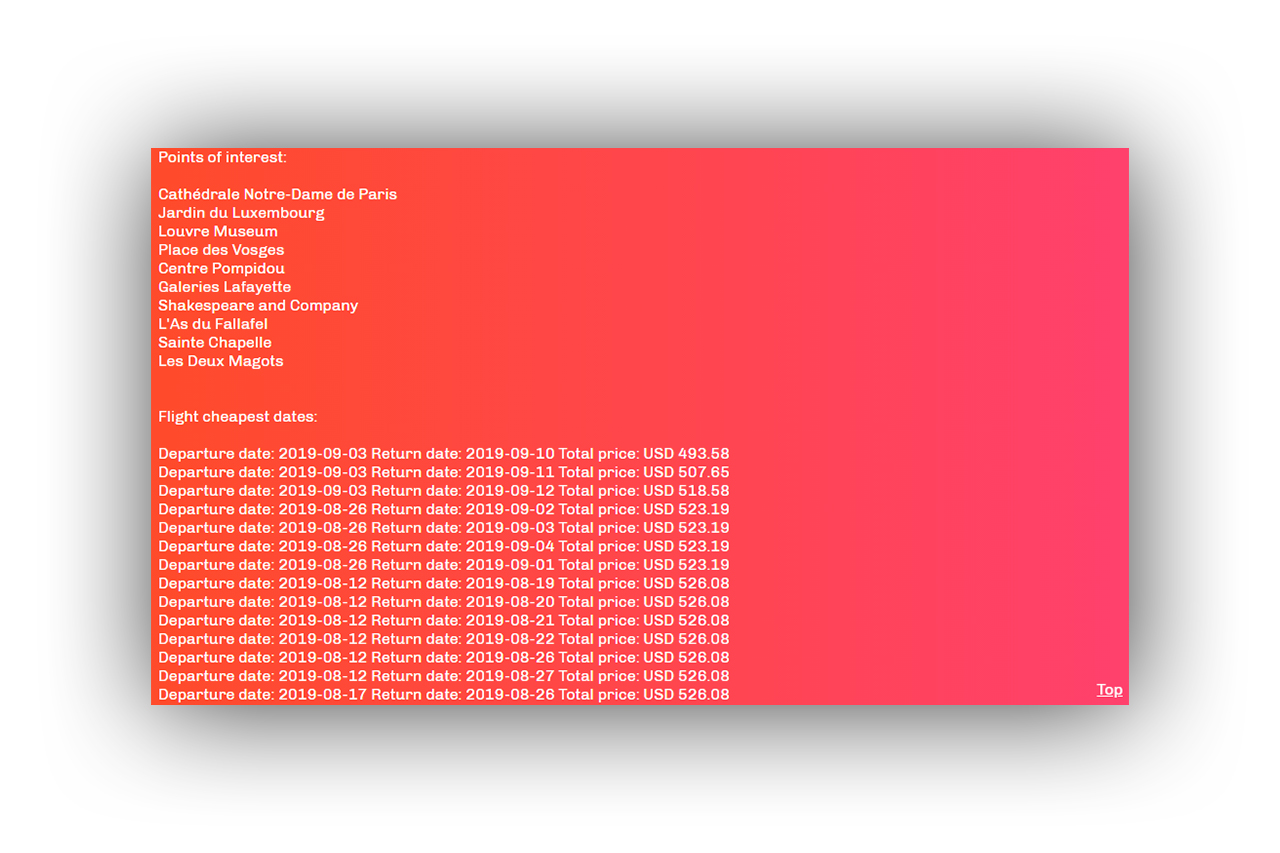Viewport: 1280px width, 853px height.
Task: Click flight row returning 2019-08-19
Action: 444,583
